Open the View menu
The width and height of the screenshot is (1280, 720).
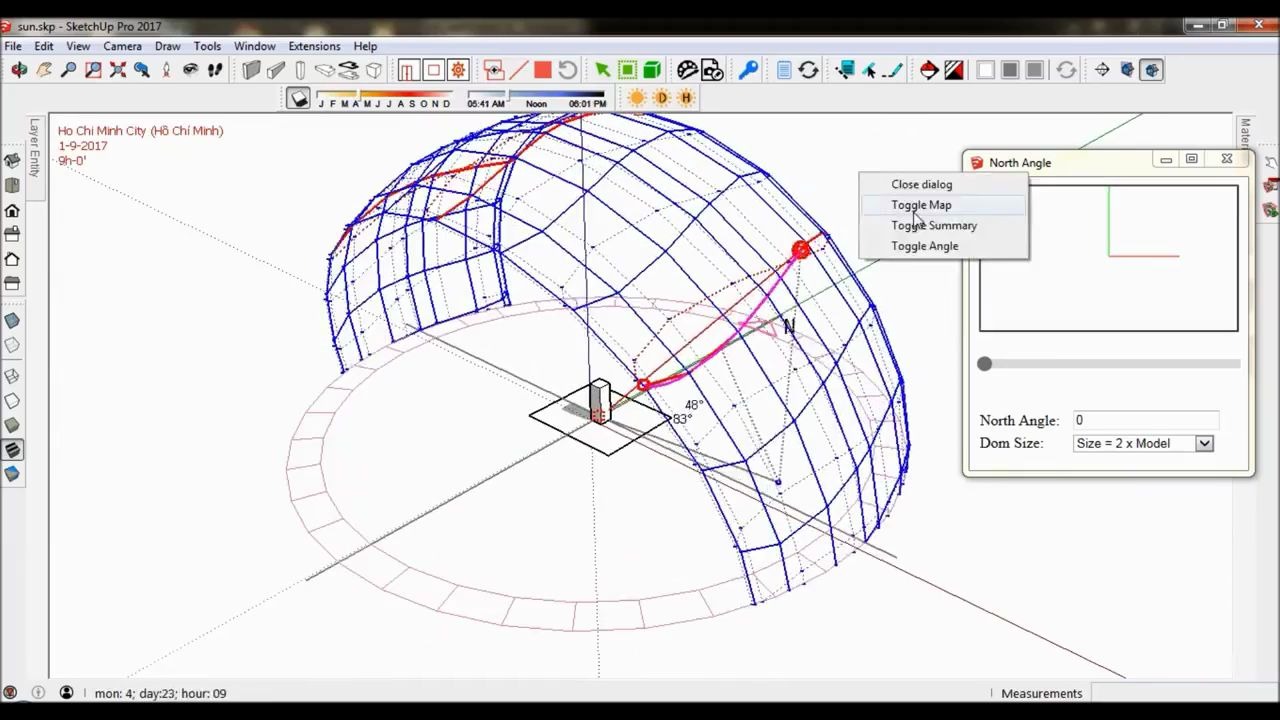(78, 46)
